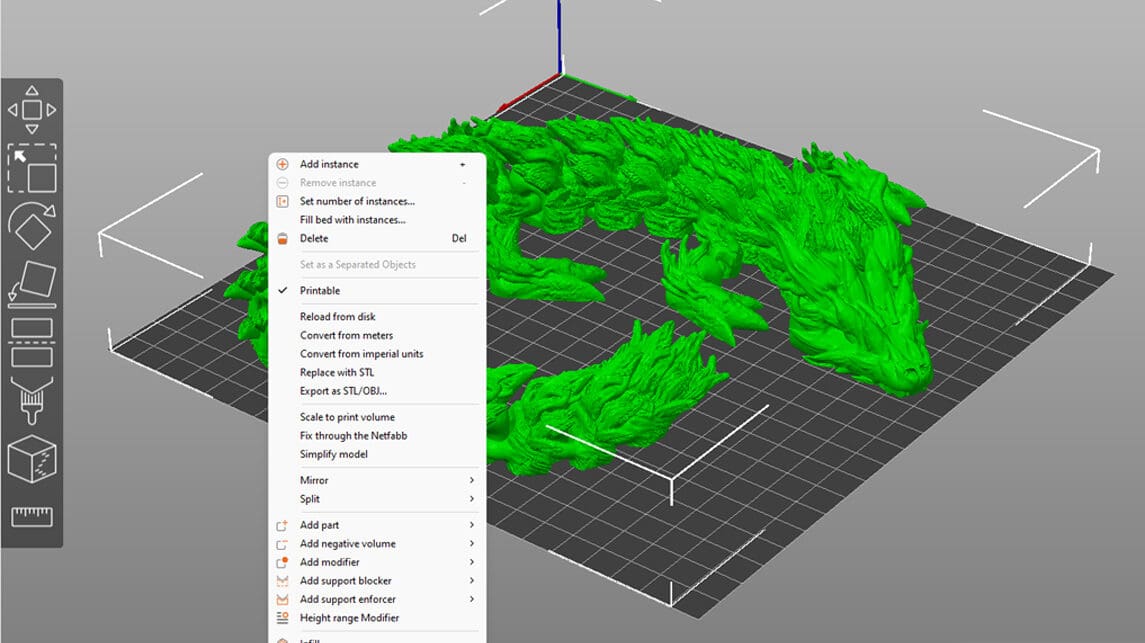
Task: Activate the paint-on supports brush tool
Action: (x=32, y=400)
